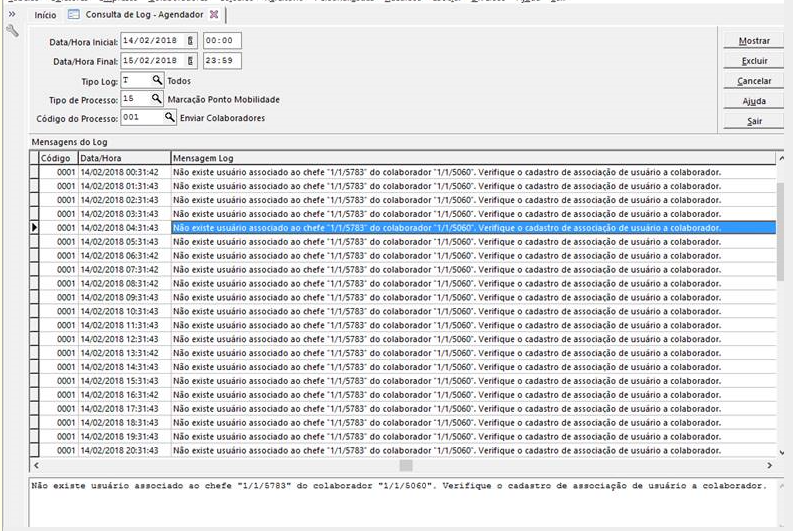Open help with the Ajuda button
This screenshot has height=531, width=793.
[754, 102]
